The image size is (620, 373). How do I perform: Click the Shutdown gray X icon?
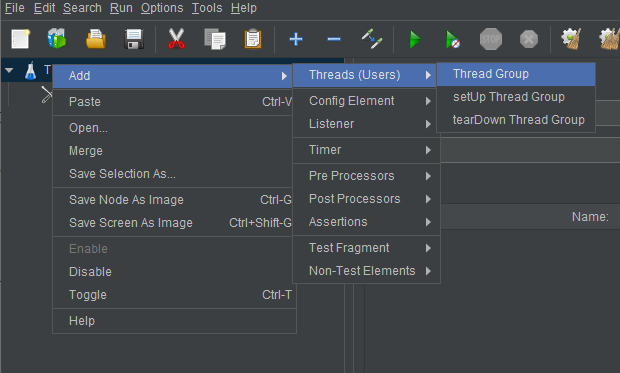point(529,39)
